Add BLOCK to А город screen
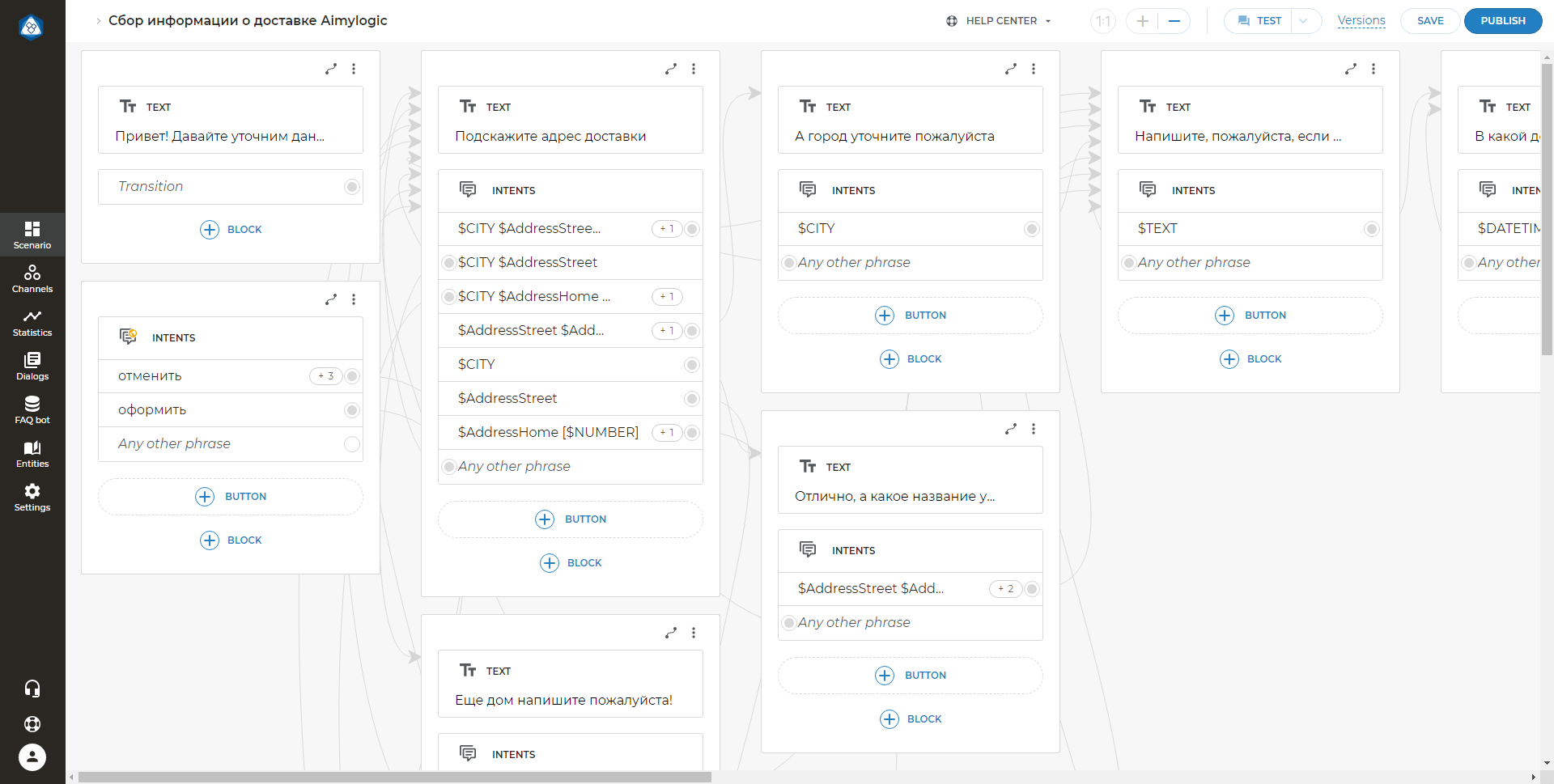This screenshot has width=1554, height=784. coord(911,359)
